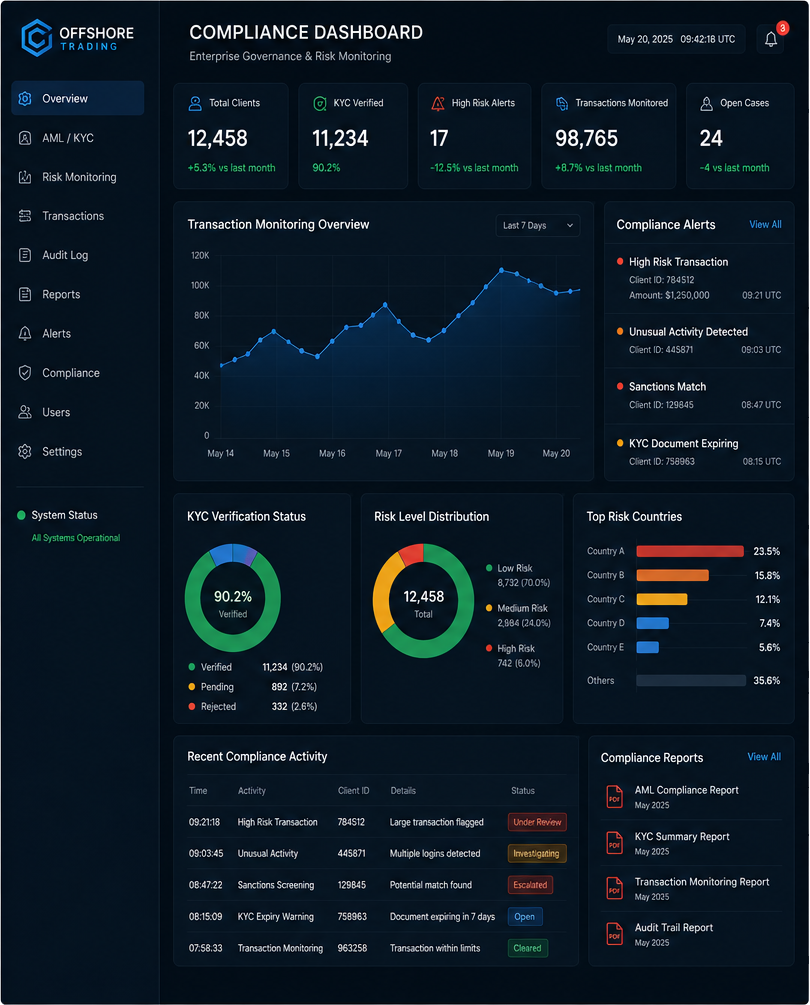Click the Offshore Trading hexagon logo
The height and width of the screenshot is (1005, 810).
[37, 38]
